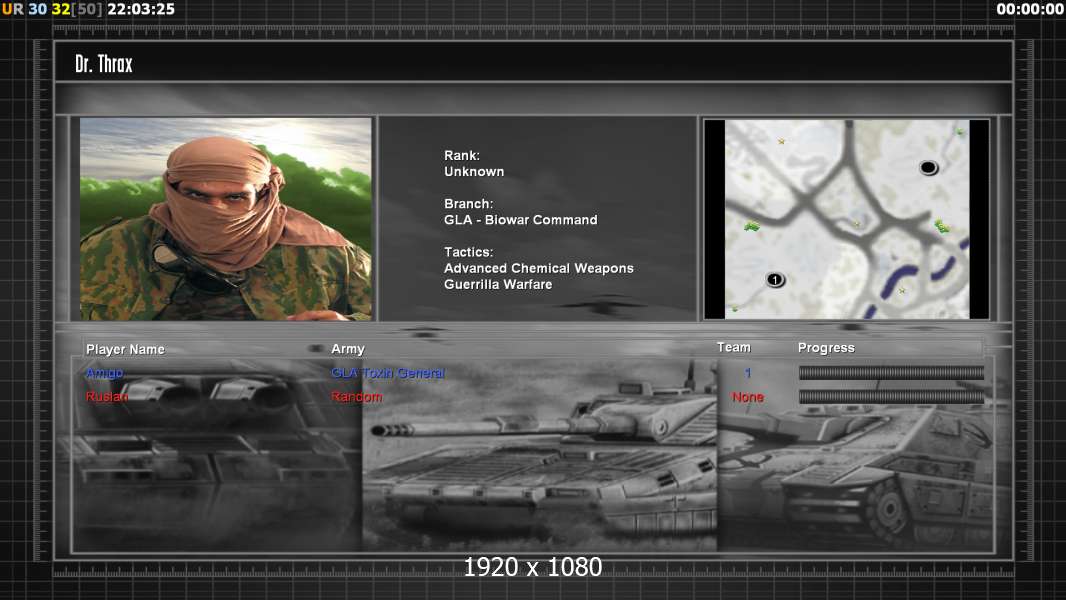
Task: Click the Progress column header
Action: [x=826, y=347]
